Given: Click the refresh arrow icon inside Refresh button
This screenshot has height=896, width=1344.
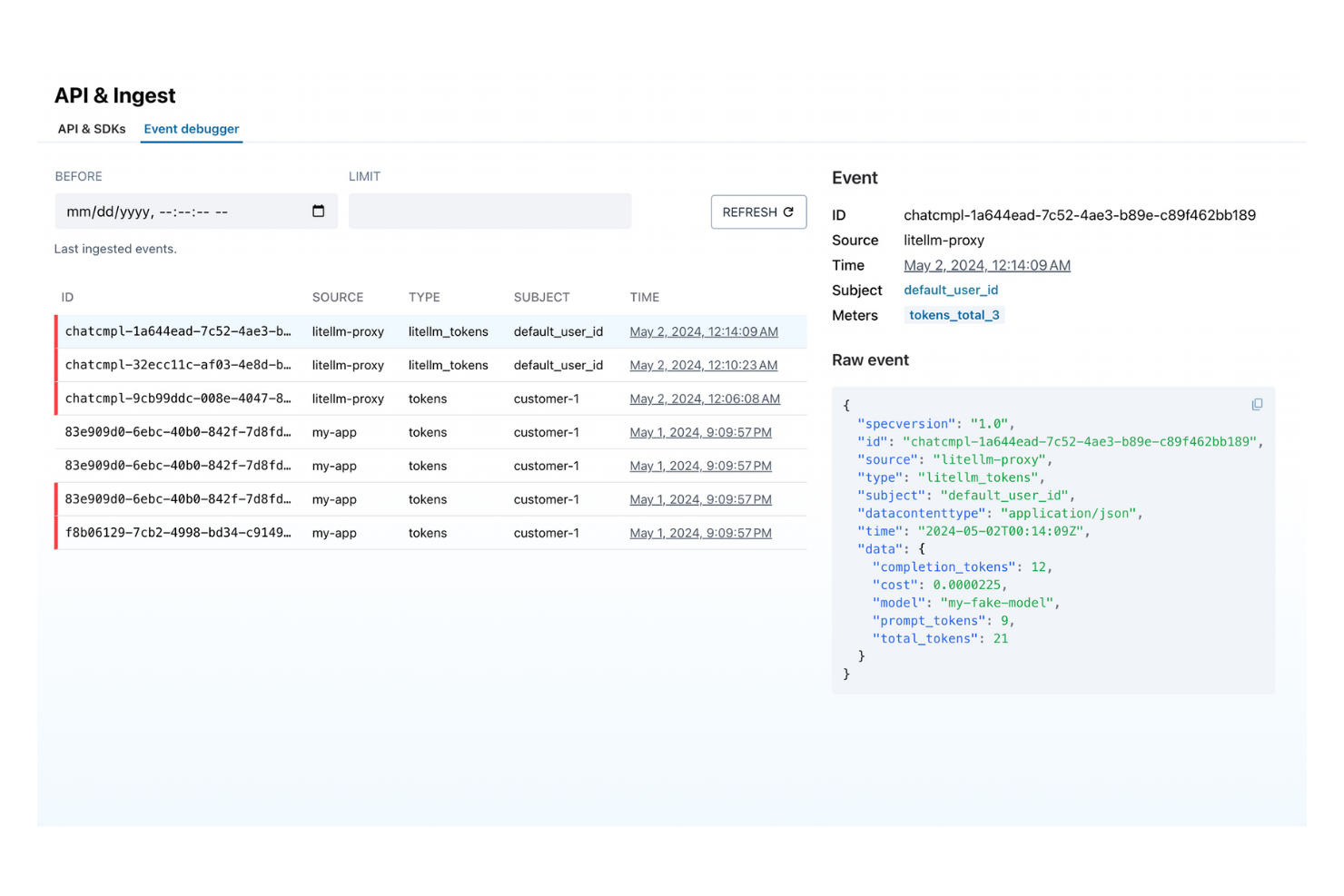Looking at the screenshot, I should click(x=786, y=212).
